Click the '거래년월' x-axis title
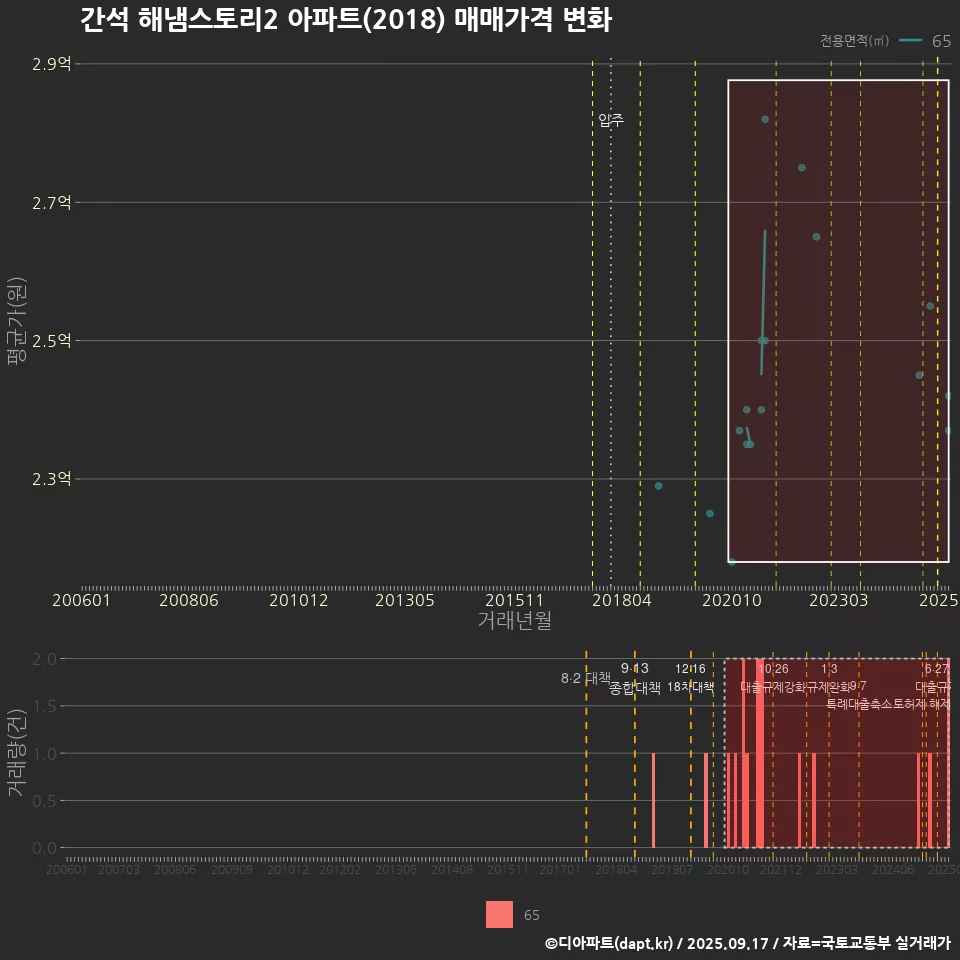The width and height of the screenshot is (960, 960). (x=514, y=620)
